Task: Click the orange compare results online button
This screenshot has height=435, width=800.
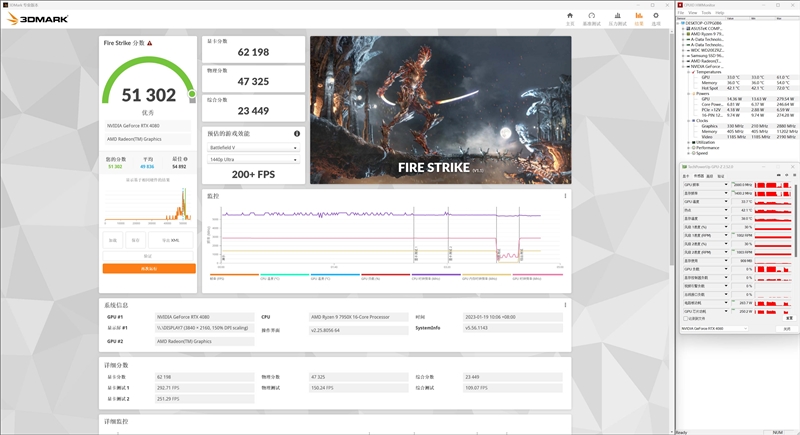Action: [x=149, y=269]
